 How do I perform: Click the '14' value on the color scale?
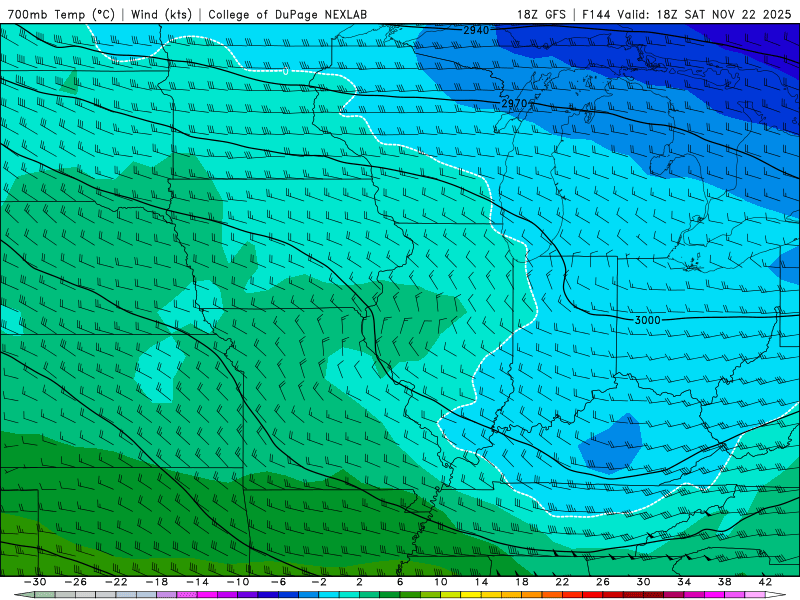pyautogui.click(x=481, y=582)
